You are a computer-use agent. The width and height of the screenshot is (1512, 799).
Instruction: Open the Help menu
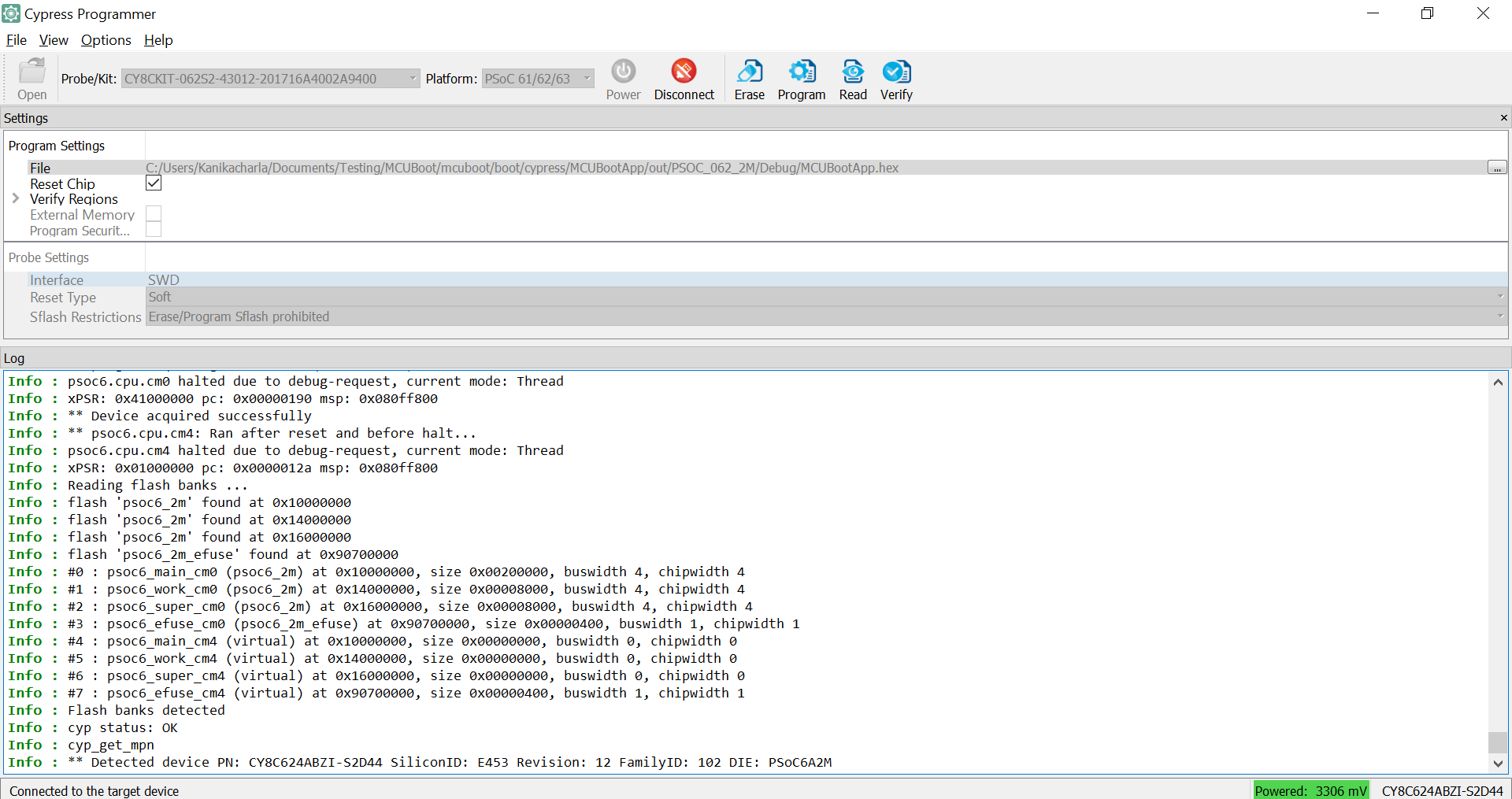[158, 40]
